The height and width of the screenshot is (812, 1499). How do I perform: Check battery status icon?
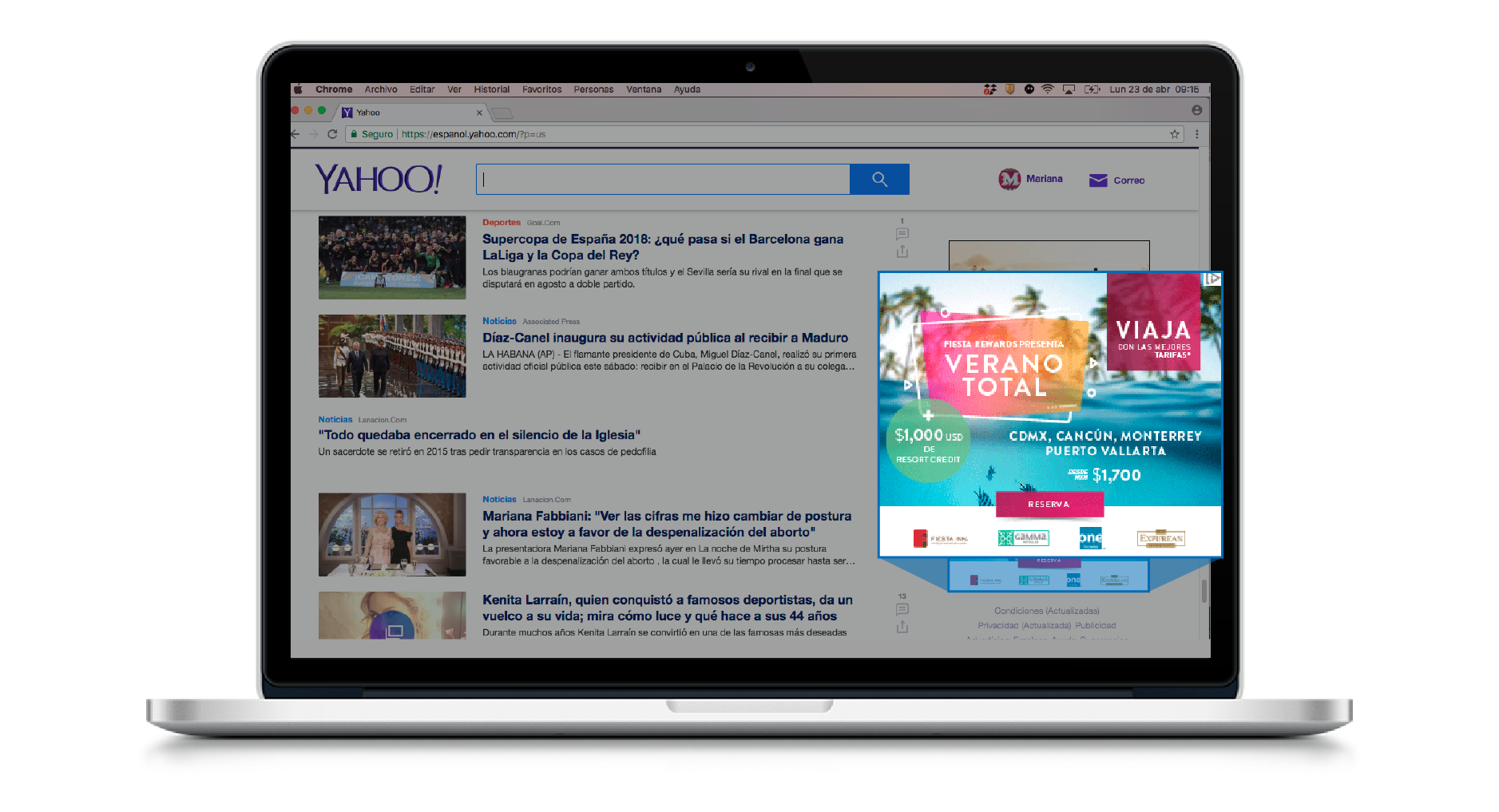pos(1092,89)
